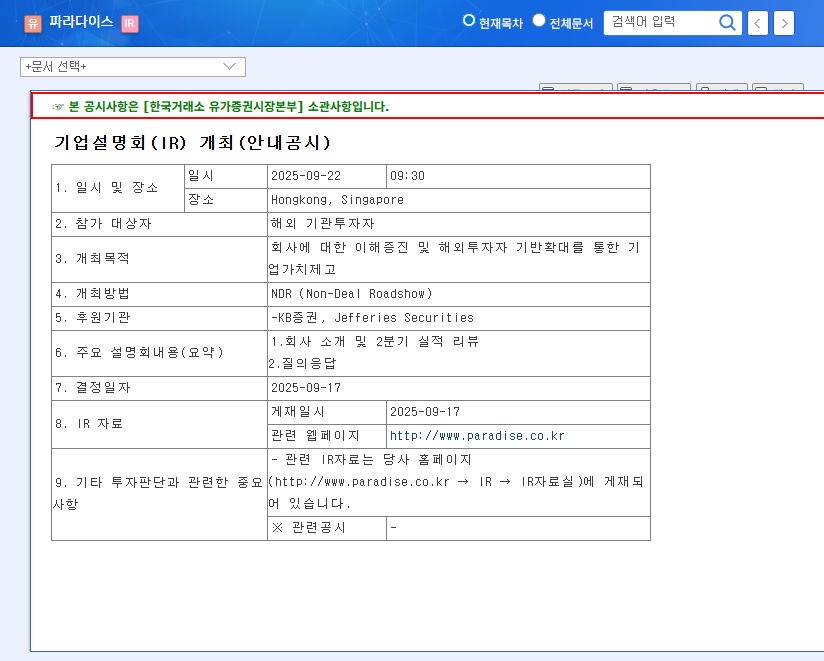
Task: Click the -KB증권, Jefferies Securities cell
Action: click(x=459, y=318)
